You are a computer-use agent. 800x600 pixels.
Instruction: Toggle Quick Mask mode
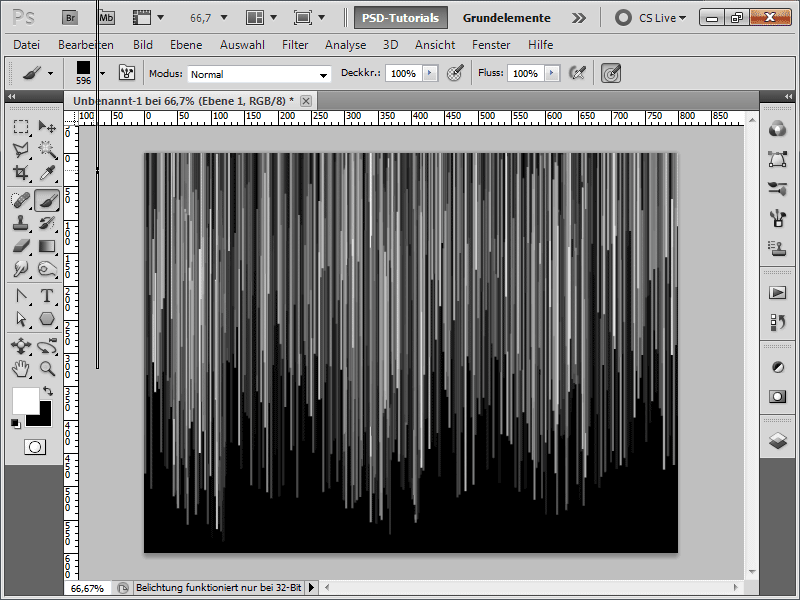[35, 447]
